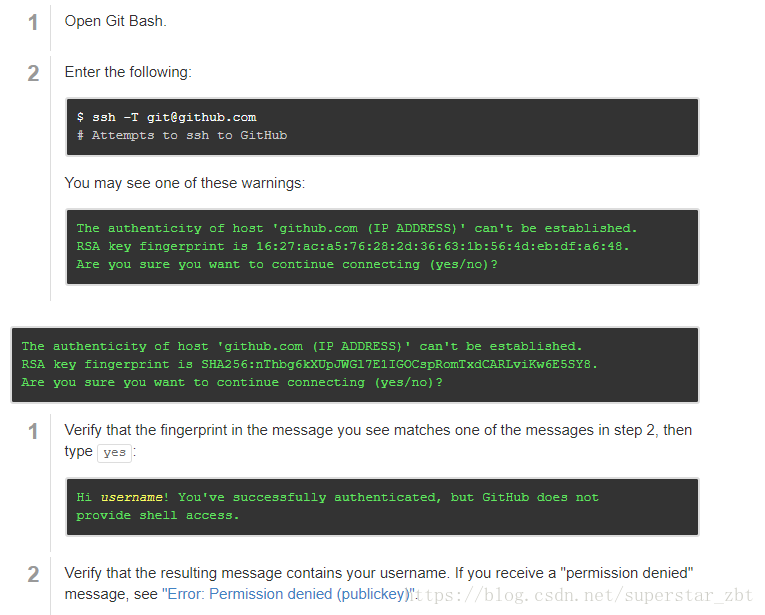Click the "Hi username!" success message line
This screenshot has width=765, height=615.
point(337,497)
